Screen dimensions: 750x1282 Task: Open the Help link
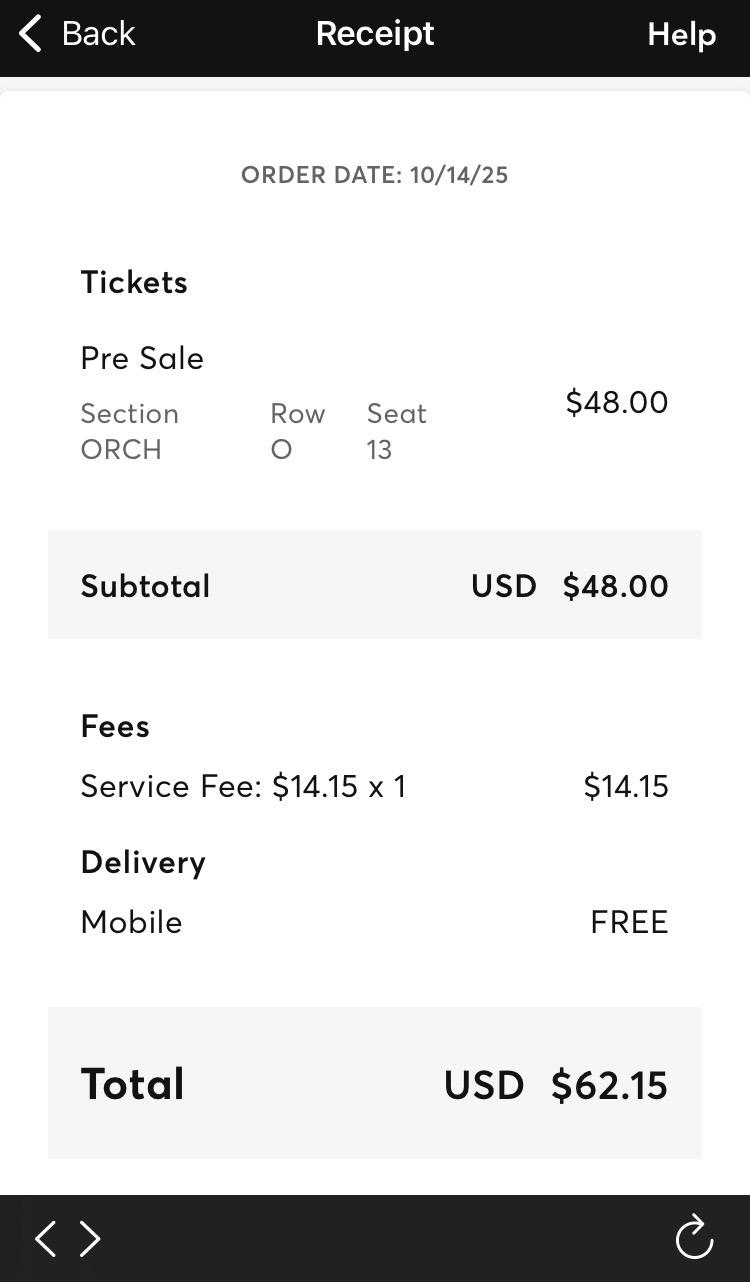681,35
